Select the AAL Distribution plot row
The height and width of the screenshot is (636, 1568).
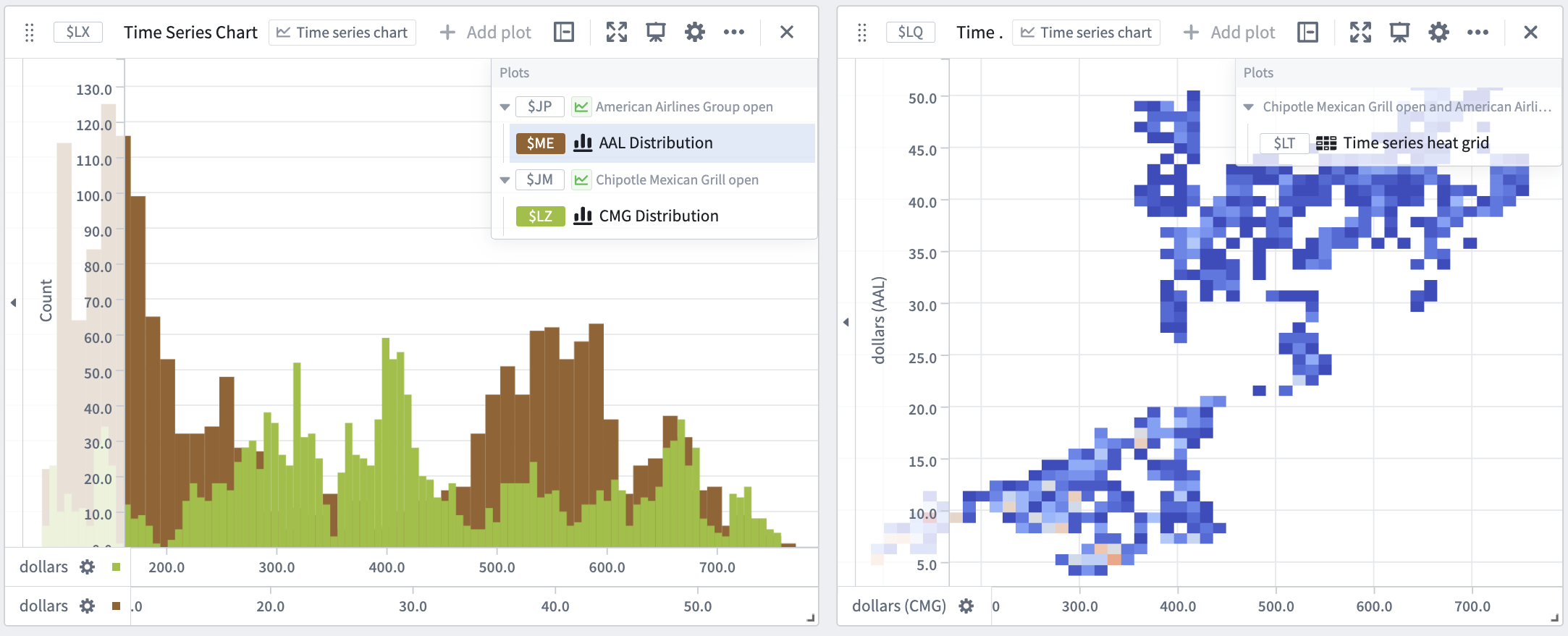(x=662, y=143)
